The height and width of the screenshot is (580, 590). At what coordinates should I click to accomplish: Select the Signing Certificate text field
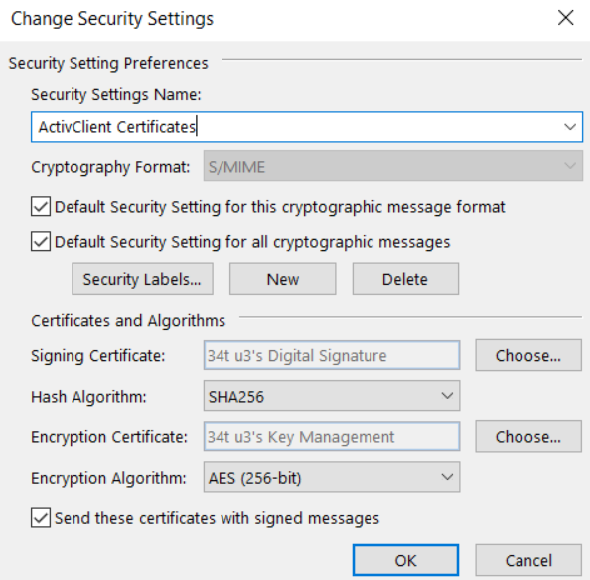tap(332, 355)
